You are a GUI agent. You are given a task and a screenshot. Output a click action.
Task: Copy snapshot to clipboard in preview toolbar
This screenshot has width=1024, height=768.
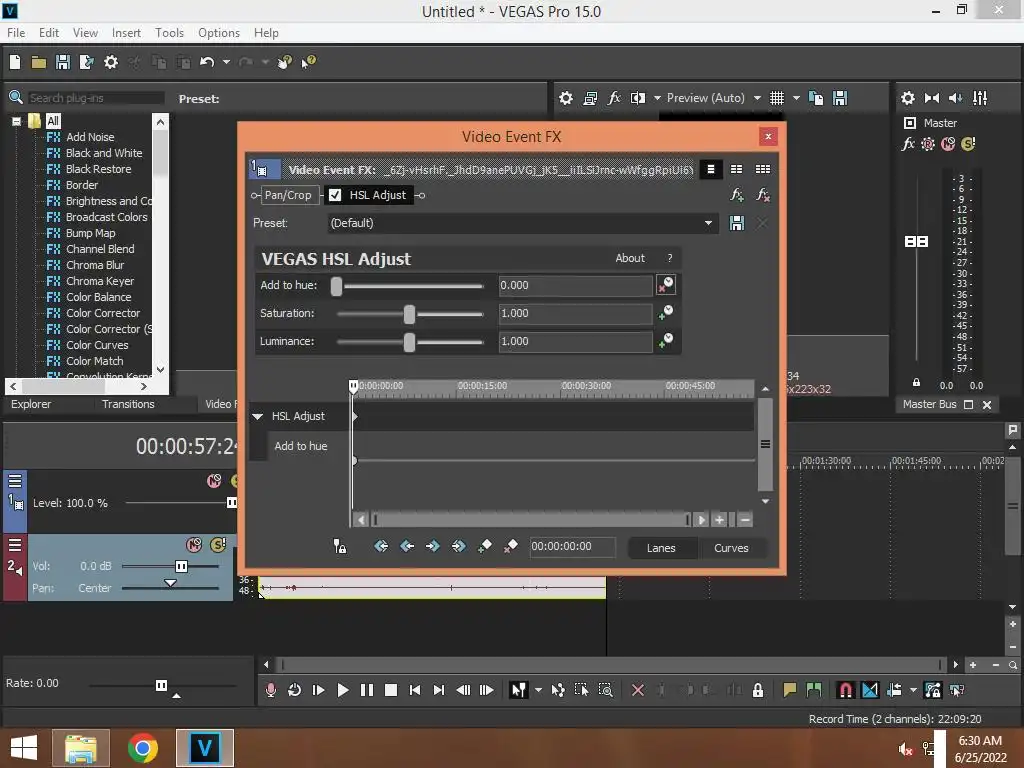pyautogui.click(x=816, y=98)
